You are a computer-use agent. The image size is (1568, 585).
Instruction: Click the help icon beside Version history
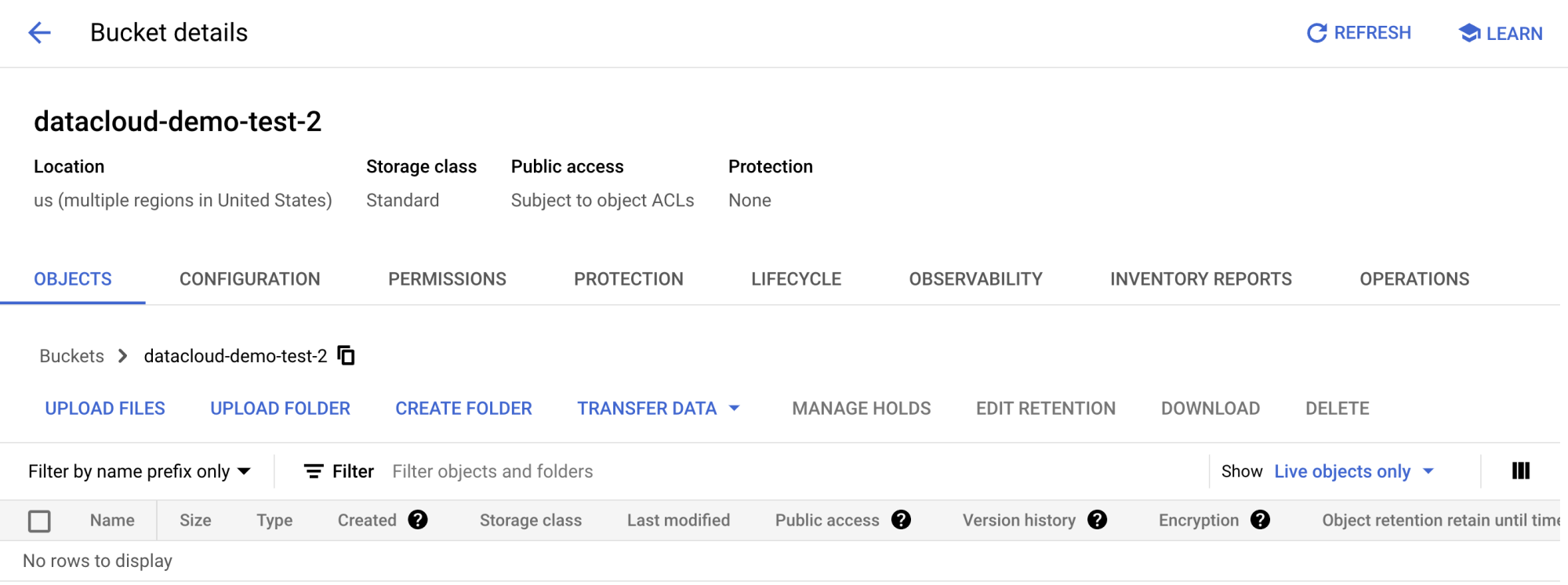[1098, 520]
